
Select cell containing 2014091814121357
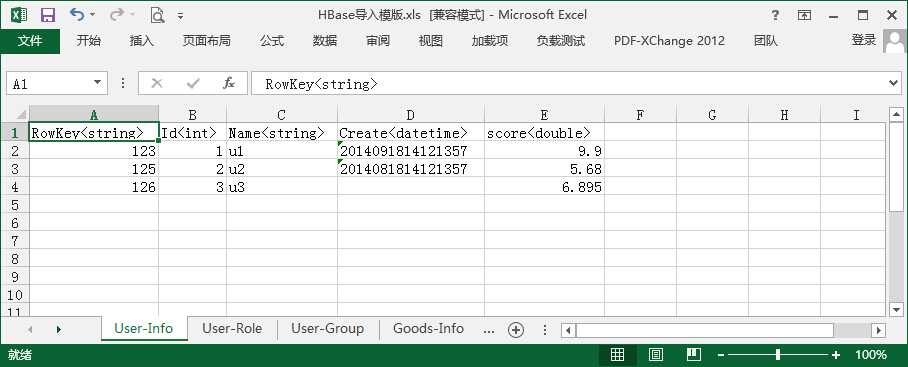(x=411, y=151)
